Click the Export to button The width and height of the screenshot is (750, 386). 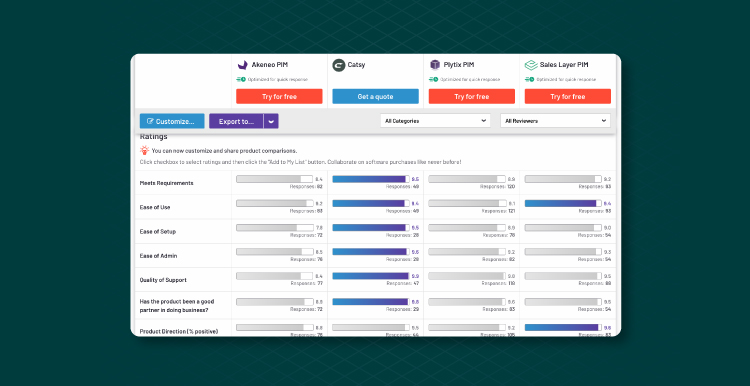[236, 121]
